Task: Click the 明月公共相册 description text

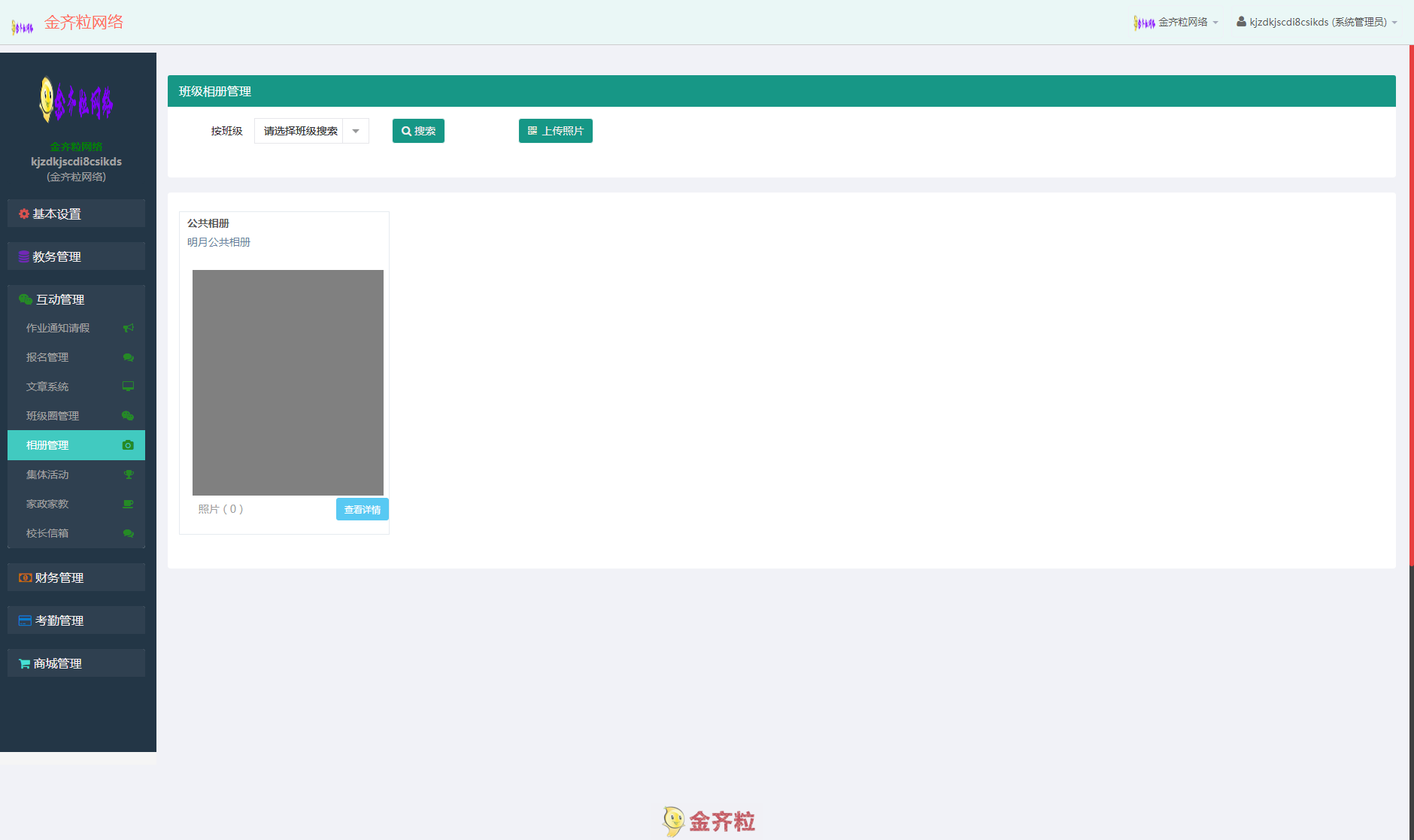Action: tap(219, 242)
